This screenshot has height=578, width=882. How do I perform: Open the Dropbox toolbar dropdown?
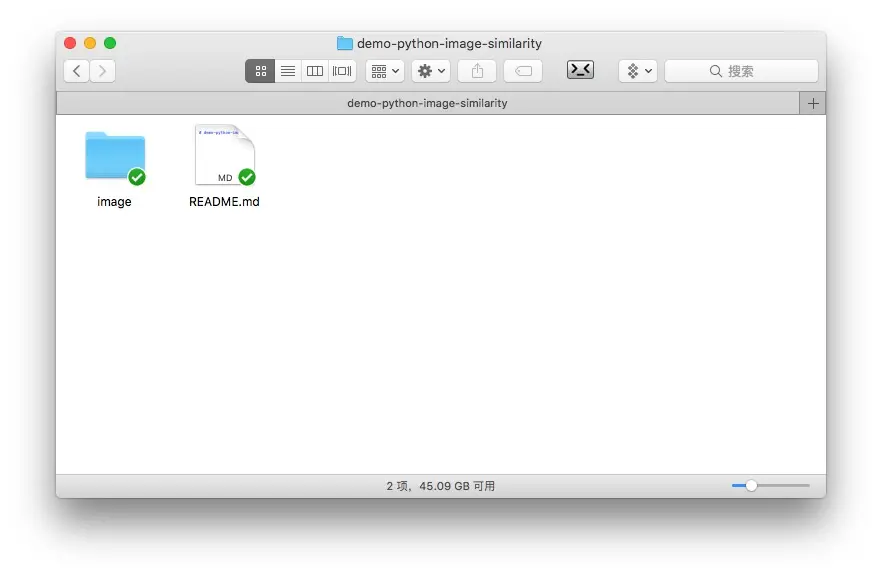coord(638,71)
